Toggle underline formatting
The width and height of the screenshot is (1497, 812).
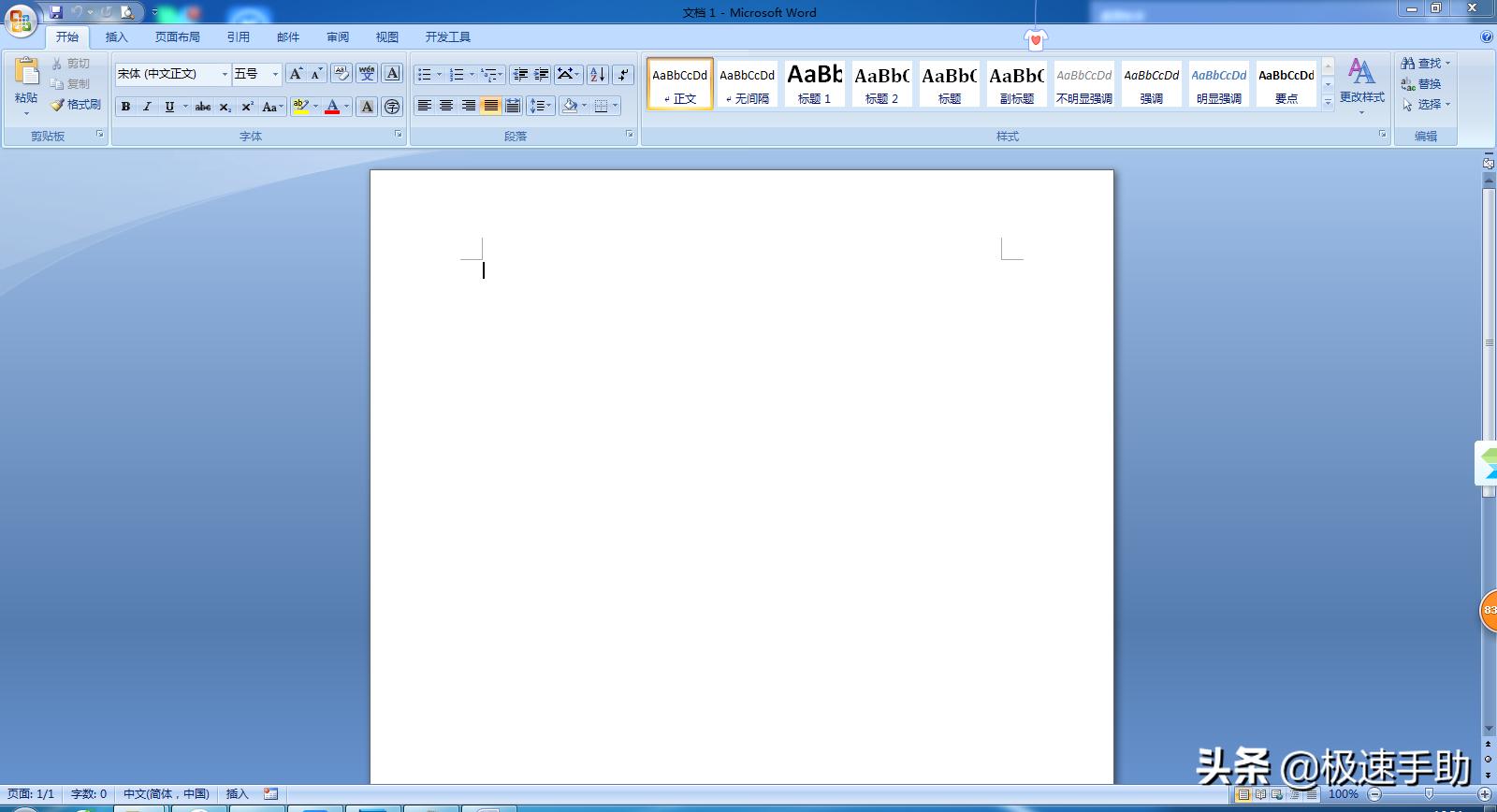click(x=169, y=107)
